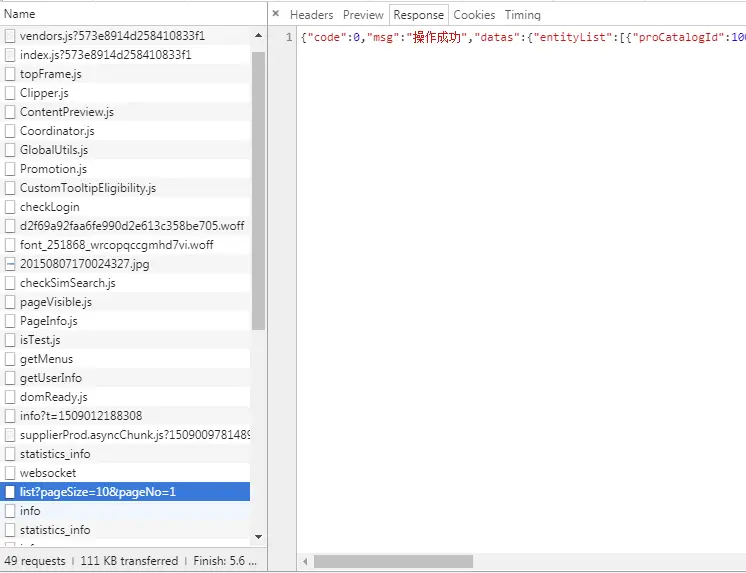Click the file icon beside GlobalUtils.js
The image size is (746, 573).
tap(10, 150)
